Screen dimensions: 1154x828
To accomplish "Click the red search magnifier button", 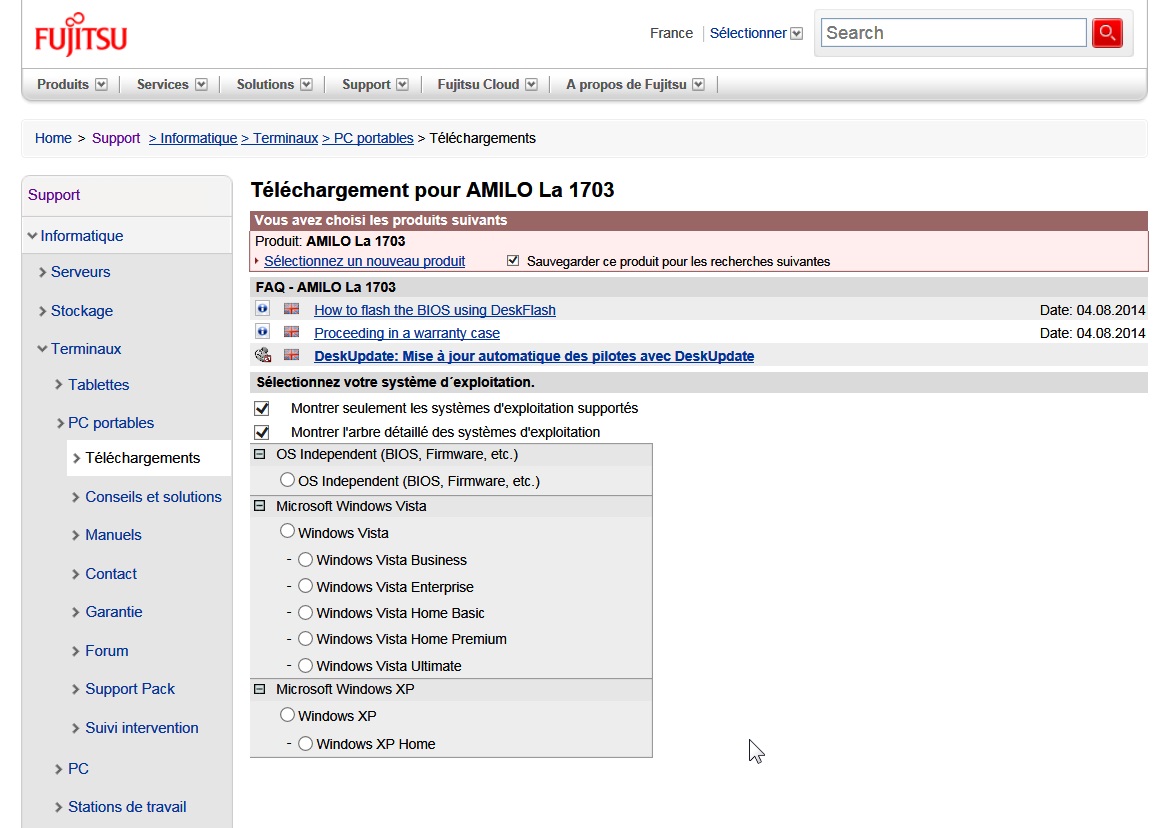I will (1107, 33).
